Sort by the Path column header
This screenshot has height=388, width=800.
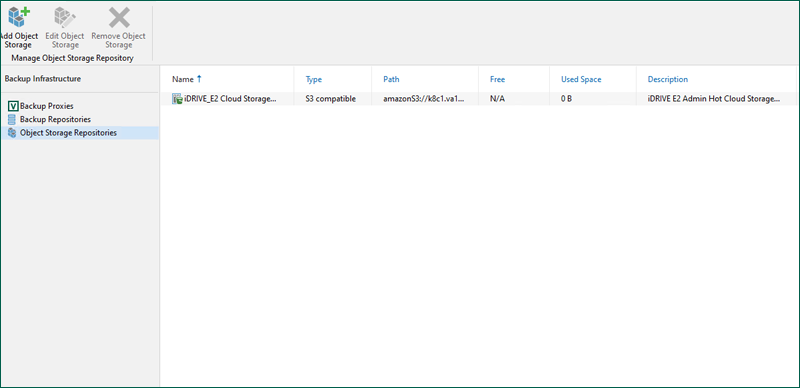391,80
